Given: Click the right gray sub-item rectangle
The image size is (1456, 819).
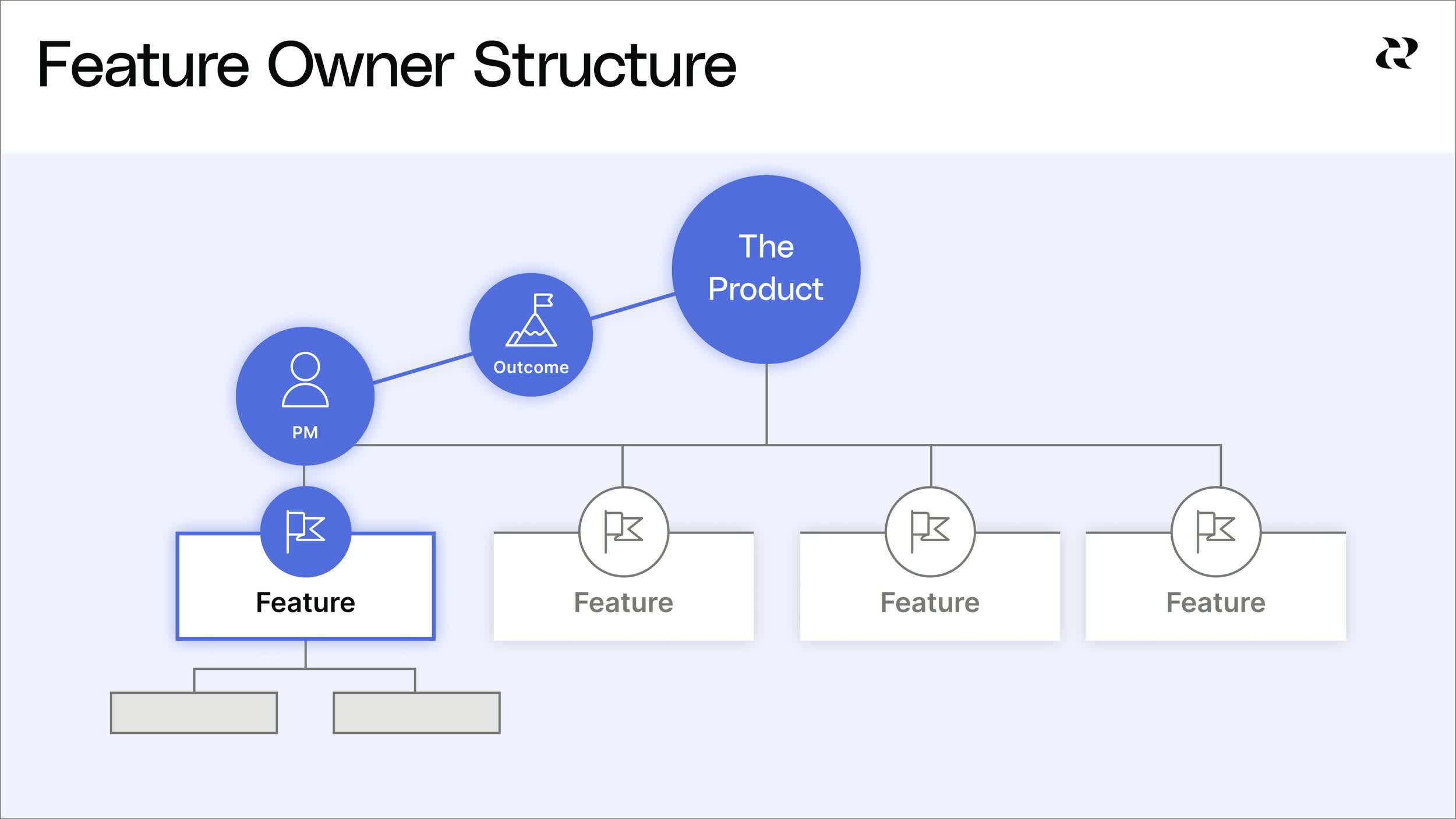Looking at the screenshot, I should pos(416,712).
